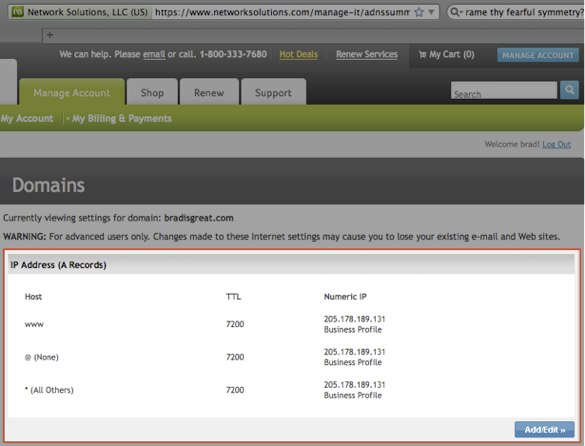Open My Billing & Payments submenu
Image resolution: width=585 pixels, height=446 pixels.
(122, 118)
